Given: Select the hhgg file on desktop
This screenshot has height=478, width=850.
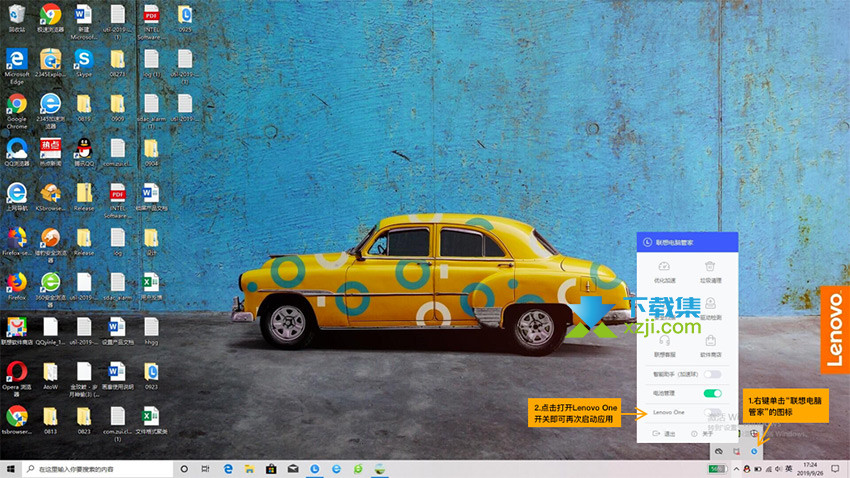Looking at the screenshot, I should point(151,331).
